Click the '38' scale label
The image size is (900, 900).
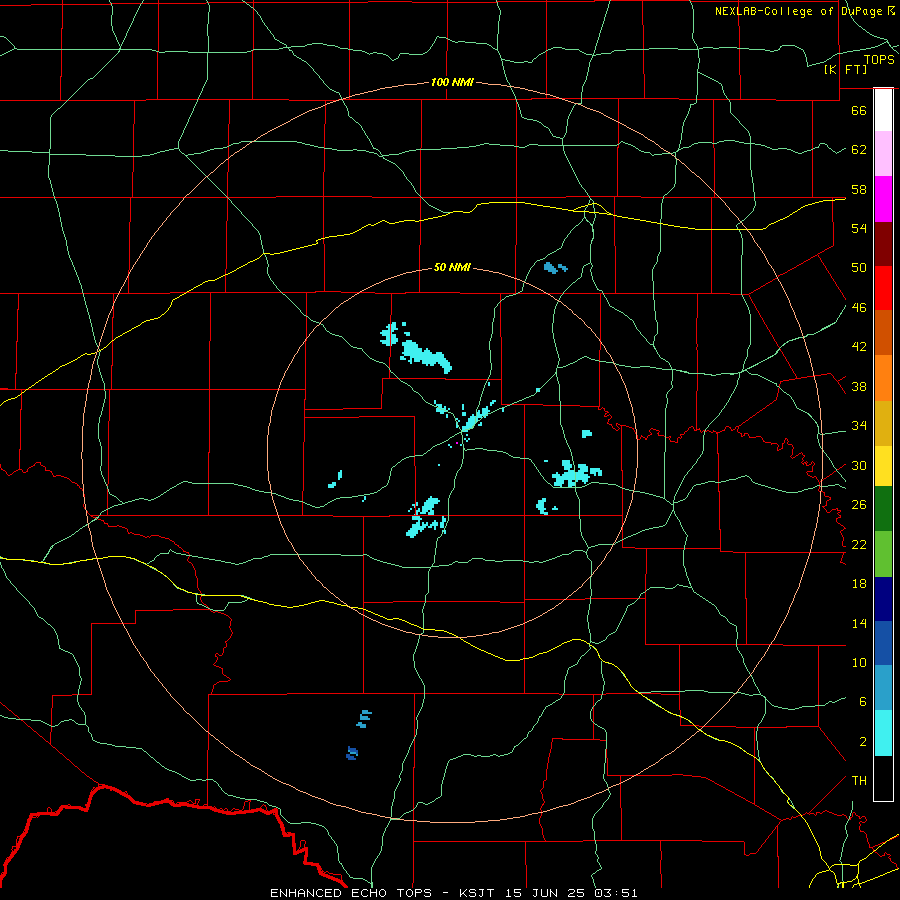click(x=859, y=387)
